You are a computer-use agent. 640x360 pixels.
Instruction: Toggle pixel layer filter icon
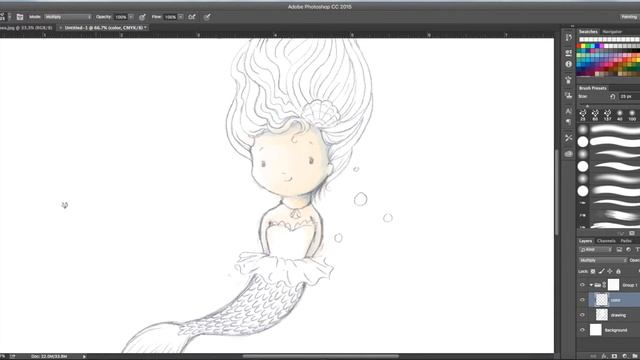tap(619, 250)
